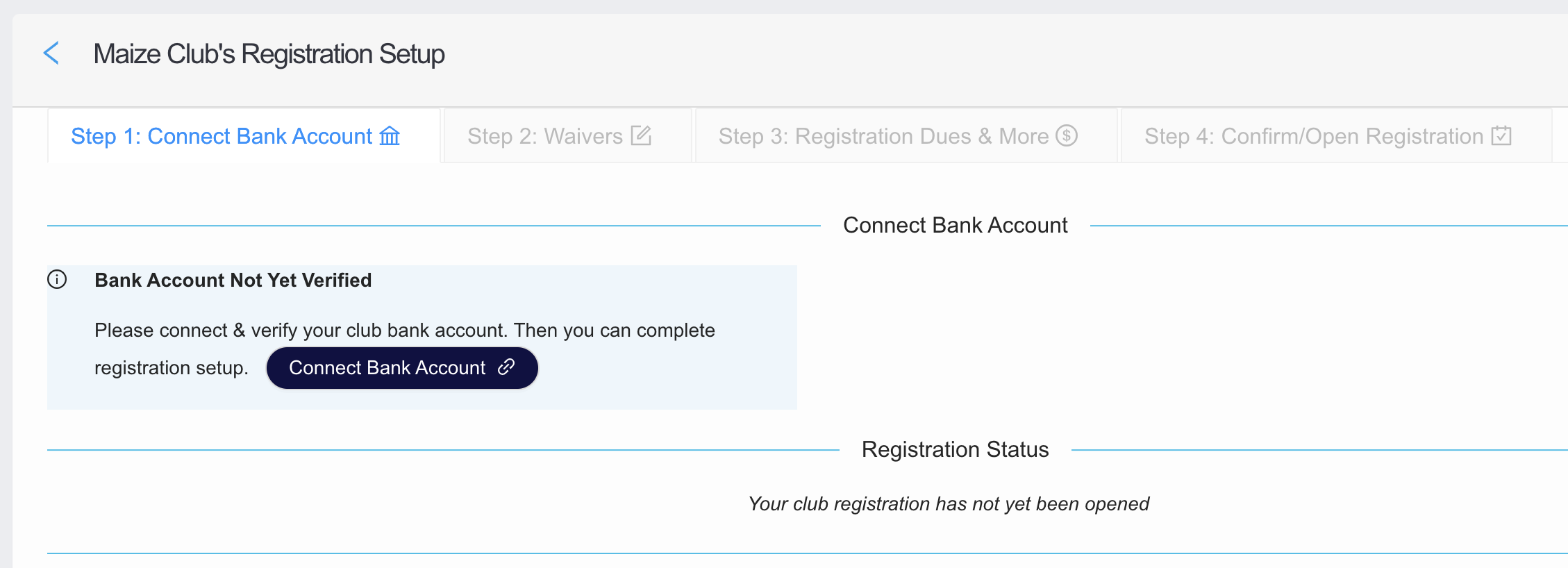Click empty area of the blue alert box
This screenshot has height=568, width=1568.
667,375
